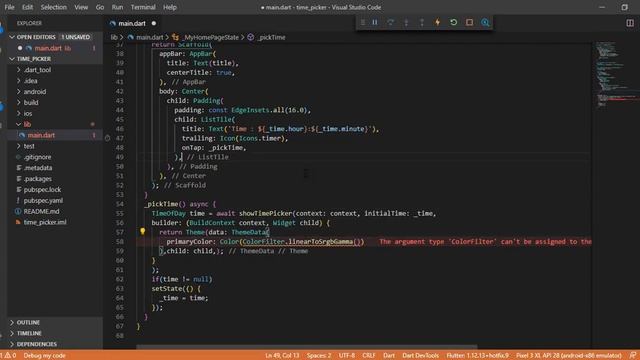Open the File menu
Viewport: 640px width, 360px height.
[9, 7]
